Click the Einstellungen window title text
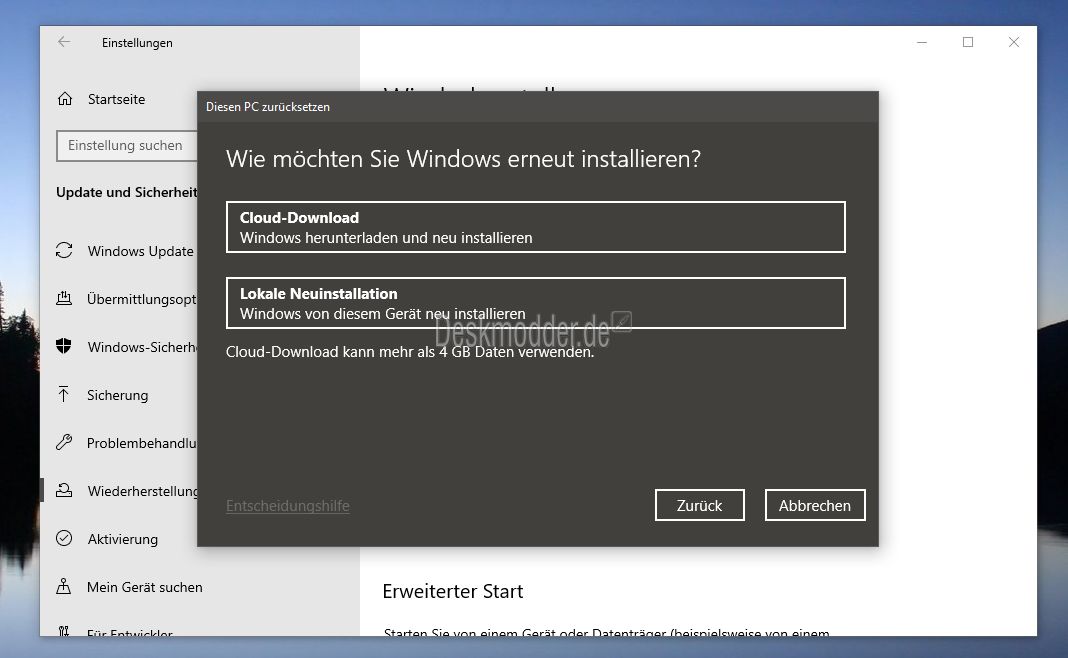The height and width of the screenshot is (658, 1068). pos(137,43)
